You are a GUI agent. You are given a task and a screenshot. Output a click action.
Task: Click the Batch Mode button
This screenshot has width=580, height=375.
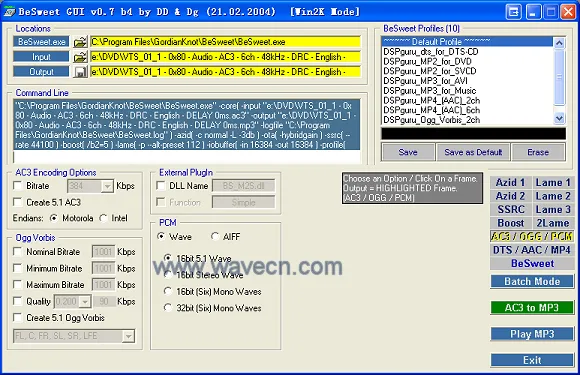point(532,281)
